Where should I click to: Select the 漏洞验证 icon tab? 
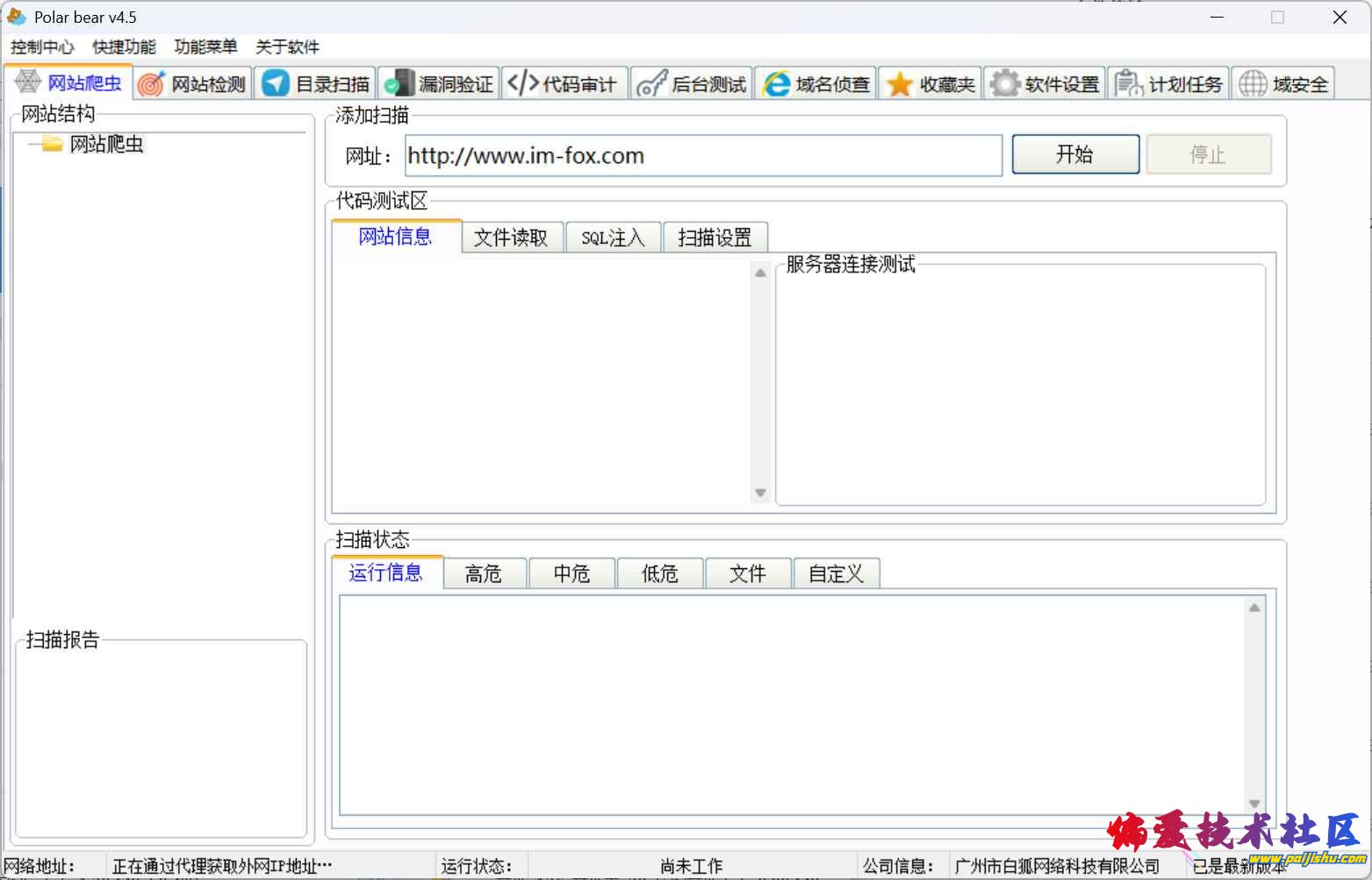(399, 84)
